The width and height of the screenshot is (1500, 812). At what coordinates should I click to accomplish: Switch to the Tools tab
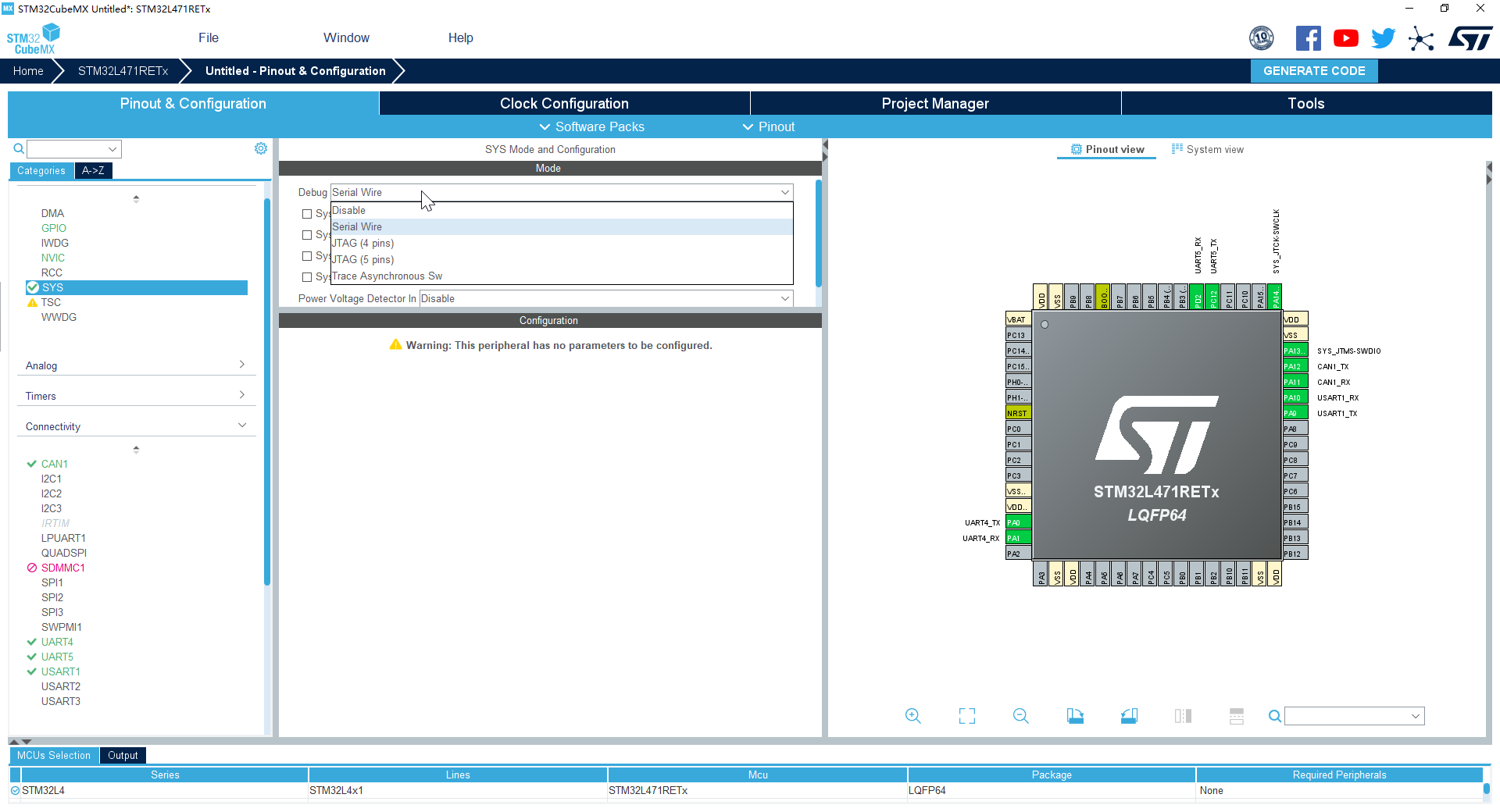click(1306, 103)
